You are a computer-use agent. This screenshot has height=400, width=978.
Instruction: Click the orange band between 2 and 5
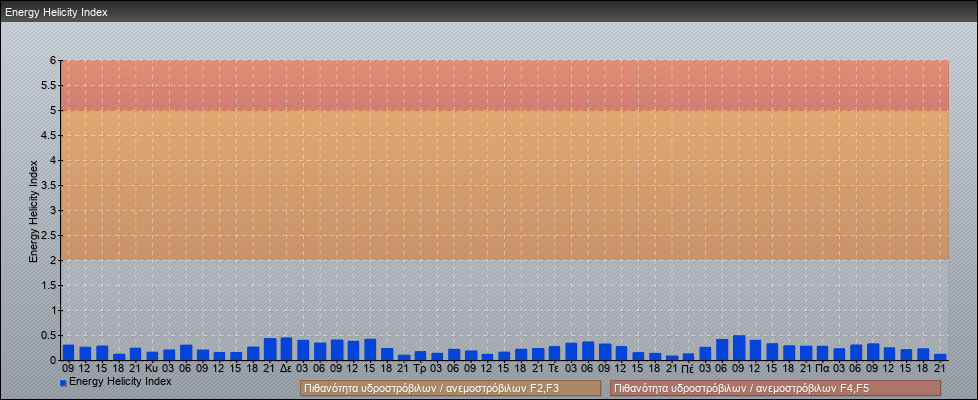(x=504, y=185)
